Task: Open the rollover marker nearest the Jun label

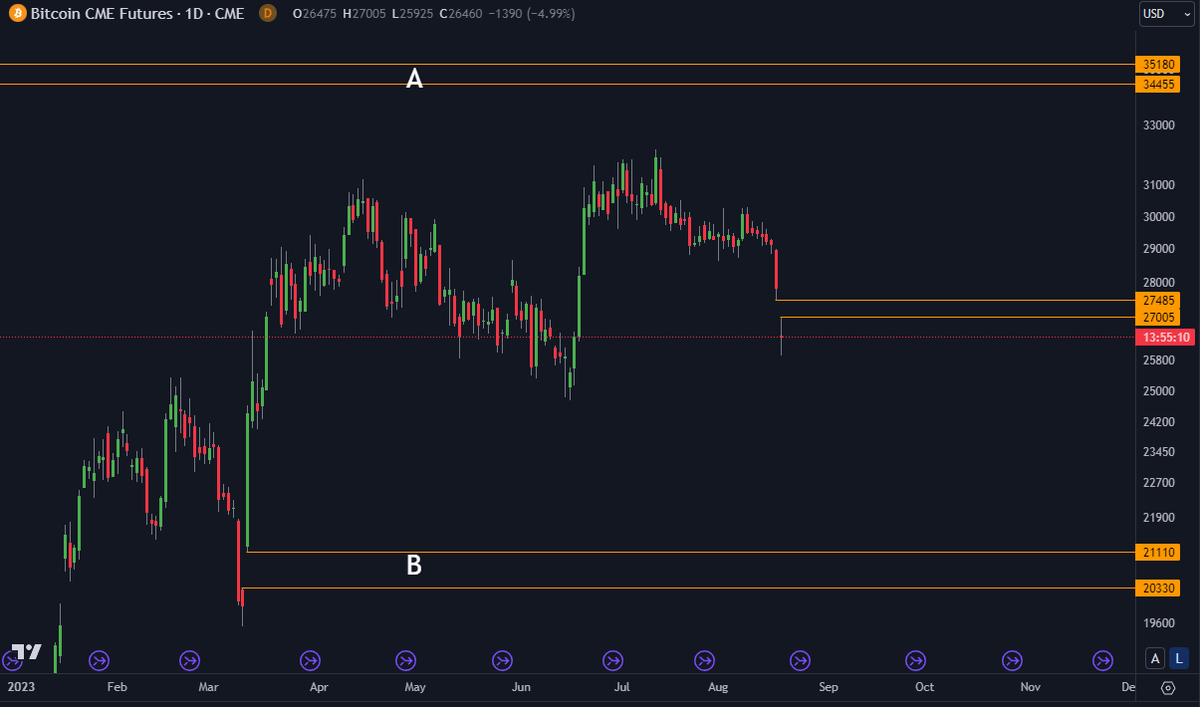Action: (x=503, y=660)
